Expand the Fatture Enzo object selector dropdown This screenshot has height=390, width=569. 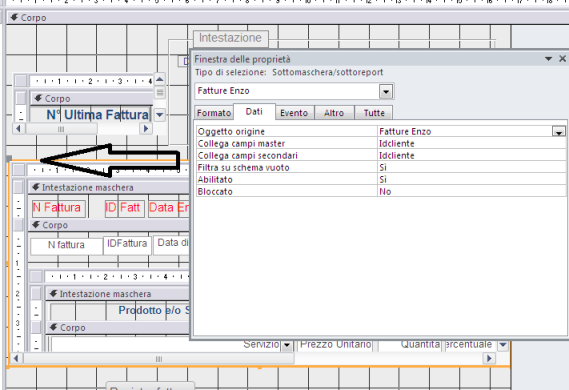(x=386, y=91)
